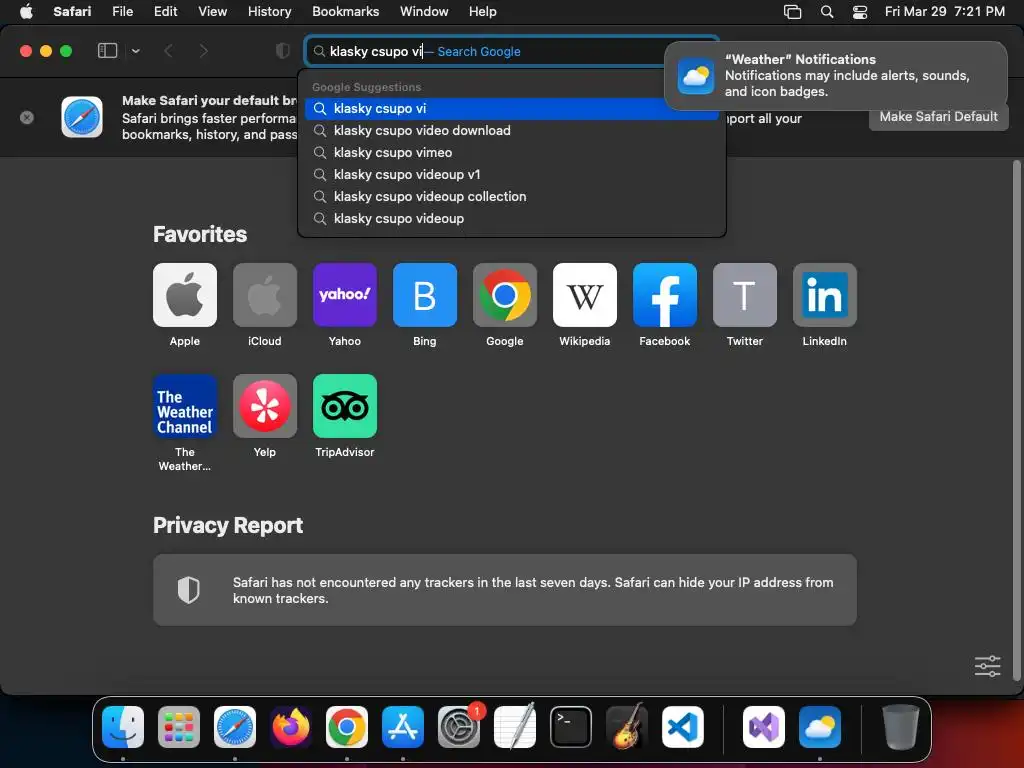
Task: Open the Wikipedia favorite tile
Action: 584,295
